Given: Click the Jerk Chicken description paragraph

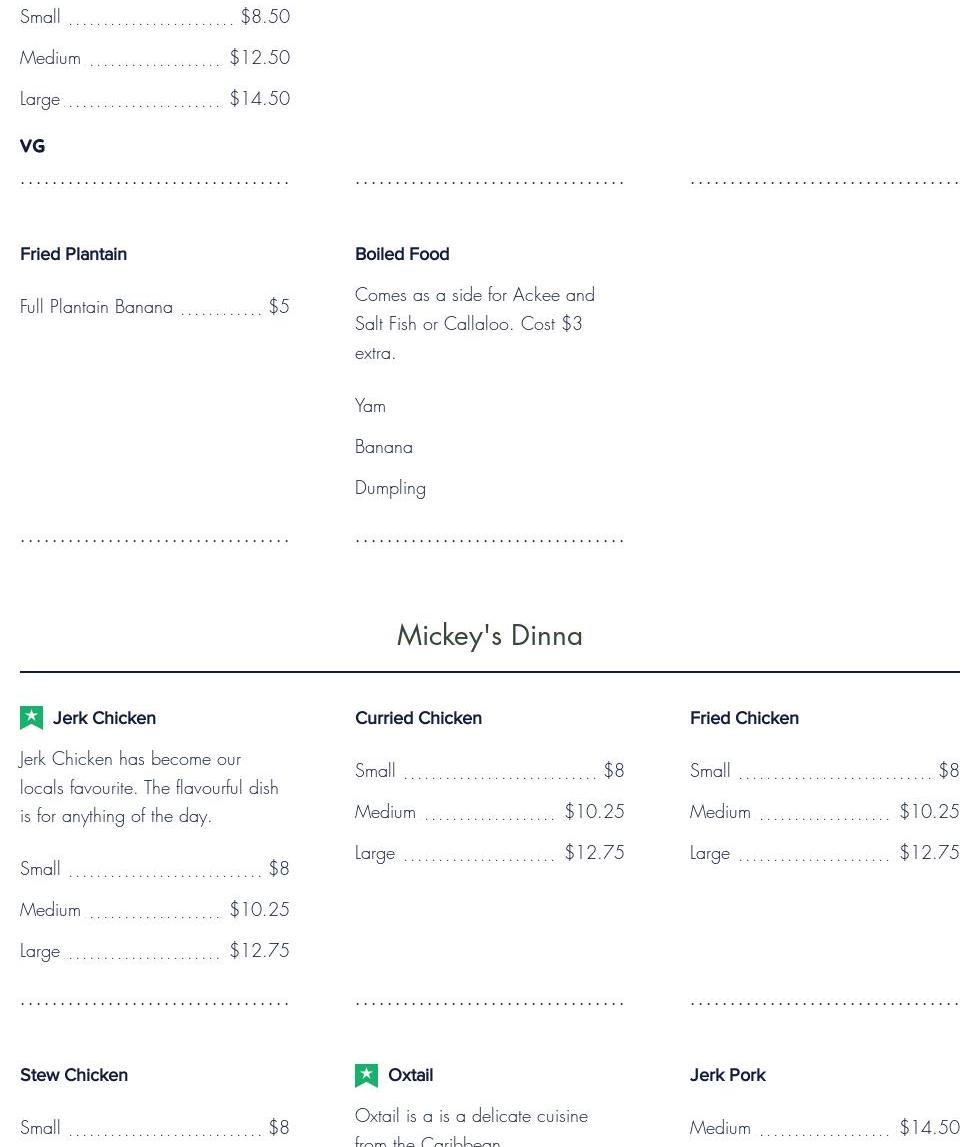Looking at the screenshot, I should click(149, 787).
